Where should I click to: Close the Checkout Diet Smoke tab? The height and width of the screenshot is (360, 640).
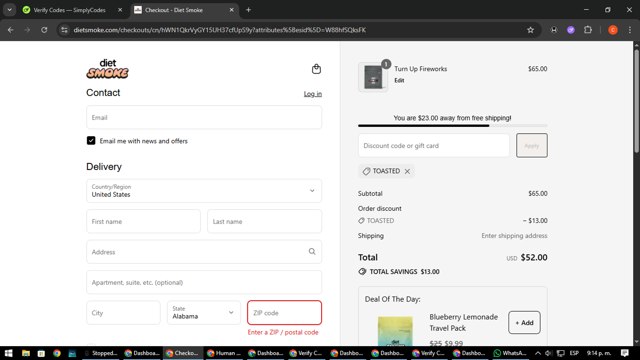pyautogui.click(x=231, y=10)
